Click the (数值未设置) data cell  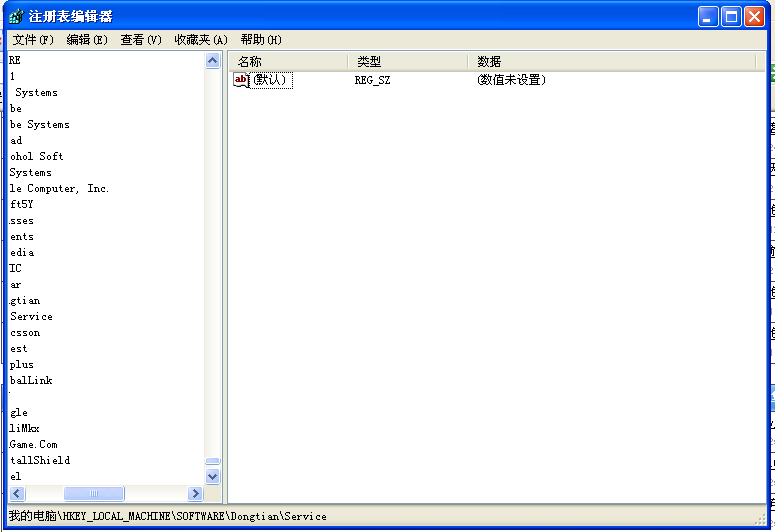(511, 80)
